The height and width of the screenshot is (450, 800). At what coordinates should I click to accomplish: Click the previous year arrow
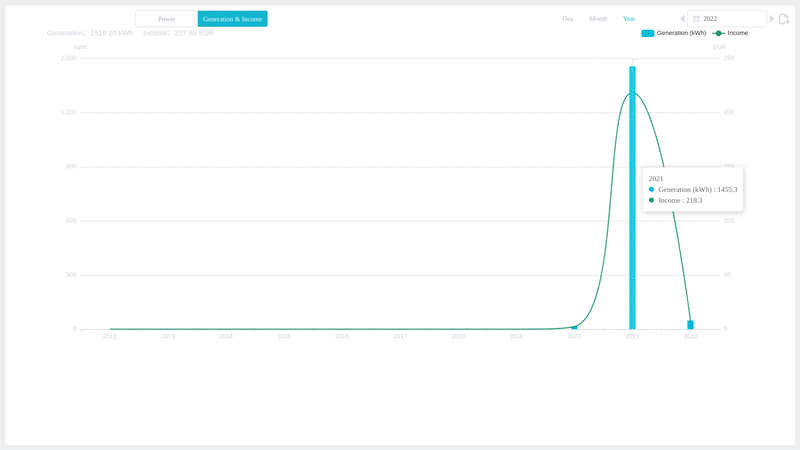(683, 19)
